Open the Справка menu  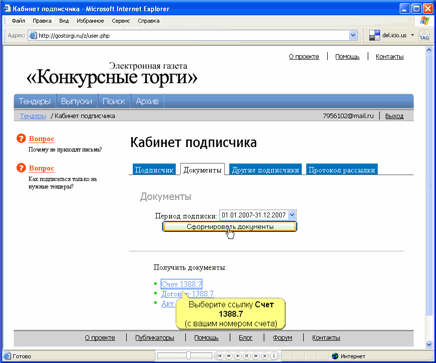point(149,21)
